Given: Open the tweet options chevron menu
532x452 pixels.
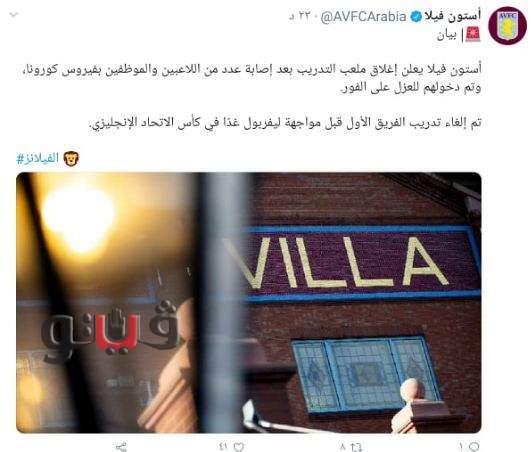Looking at the screenshot, I should [x=14, y=15].
